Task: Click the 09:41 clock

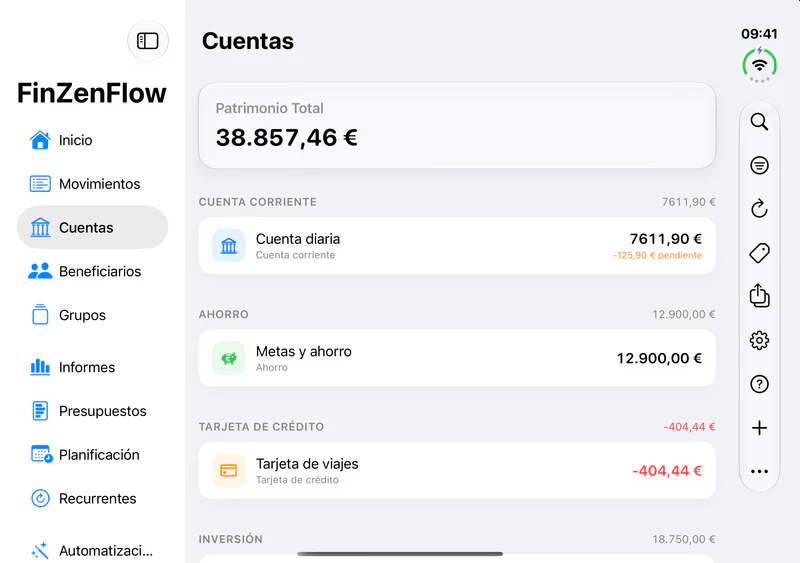Action: click(x=759, y=34)
